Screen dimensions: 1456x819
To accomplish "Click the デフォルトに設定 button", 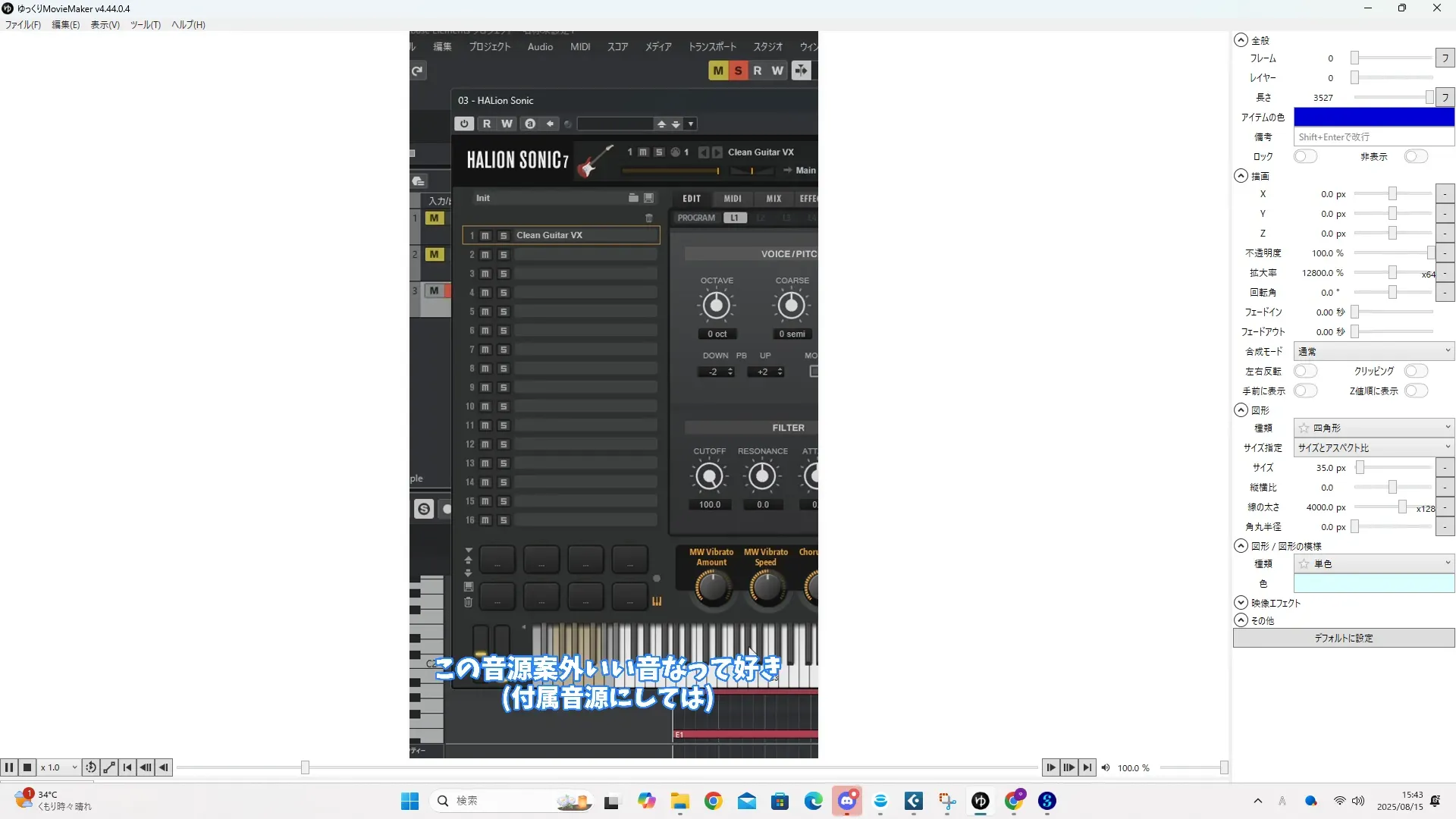I will pos(1343,638).
